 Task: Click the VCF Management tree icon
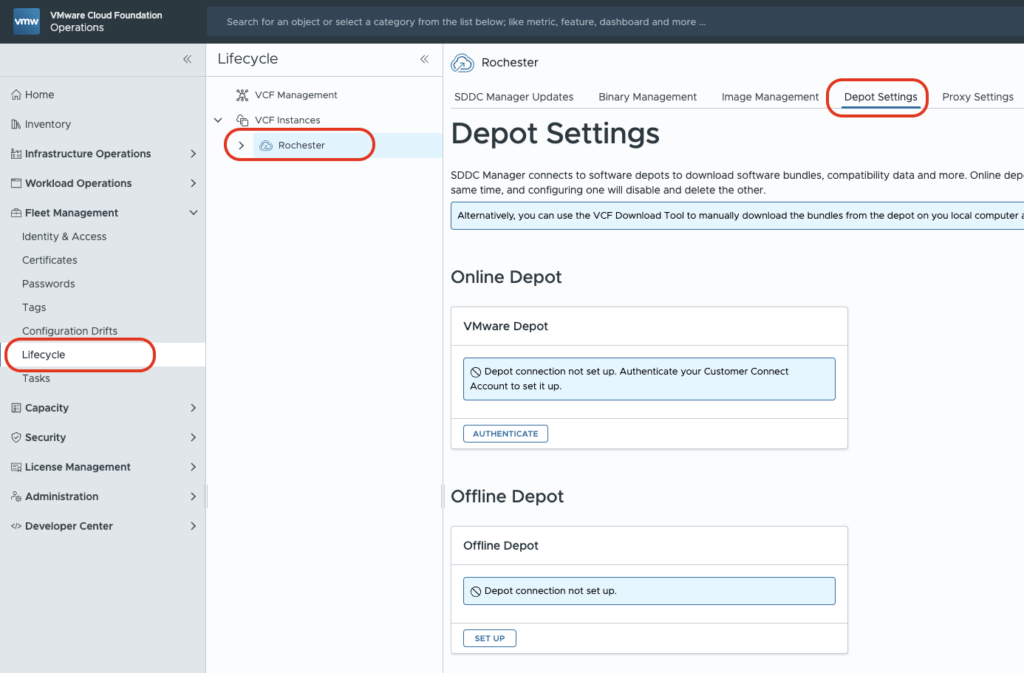point(242,95)
